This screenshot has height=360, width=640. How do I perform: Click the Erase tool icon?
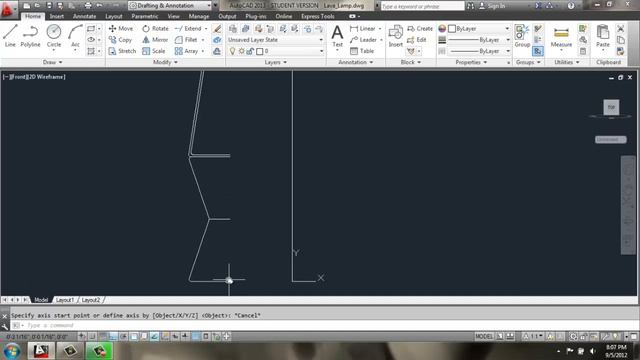[217, 29]
